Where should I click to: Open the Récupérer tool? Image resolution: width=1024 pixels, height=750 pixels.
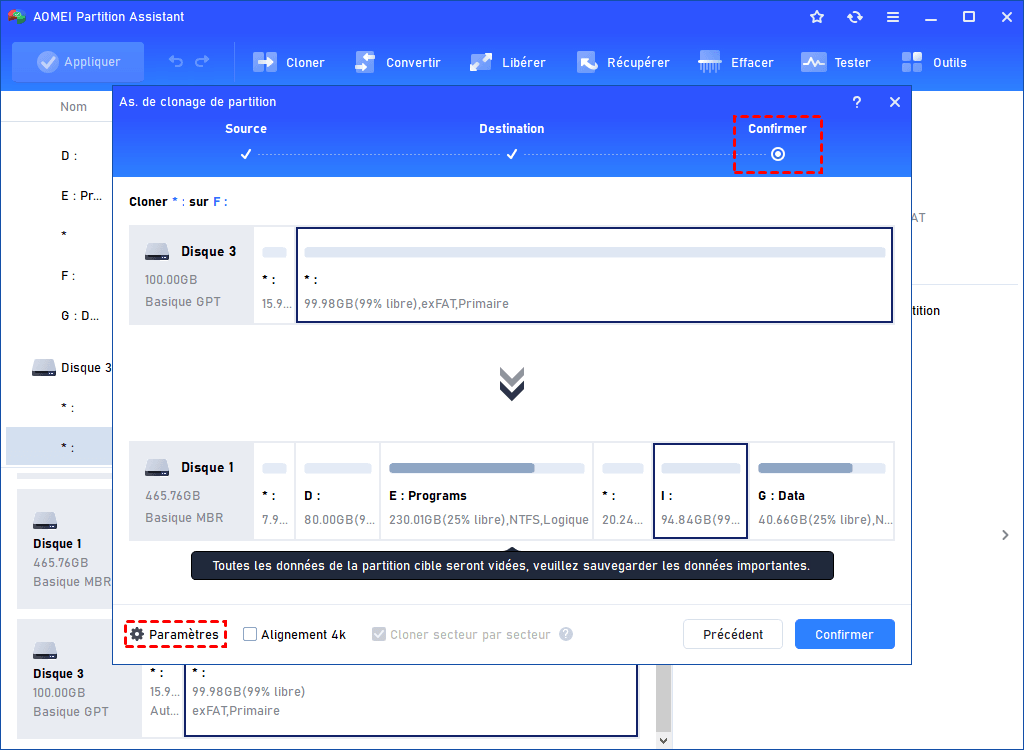[x=623, y=62]
